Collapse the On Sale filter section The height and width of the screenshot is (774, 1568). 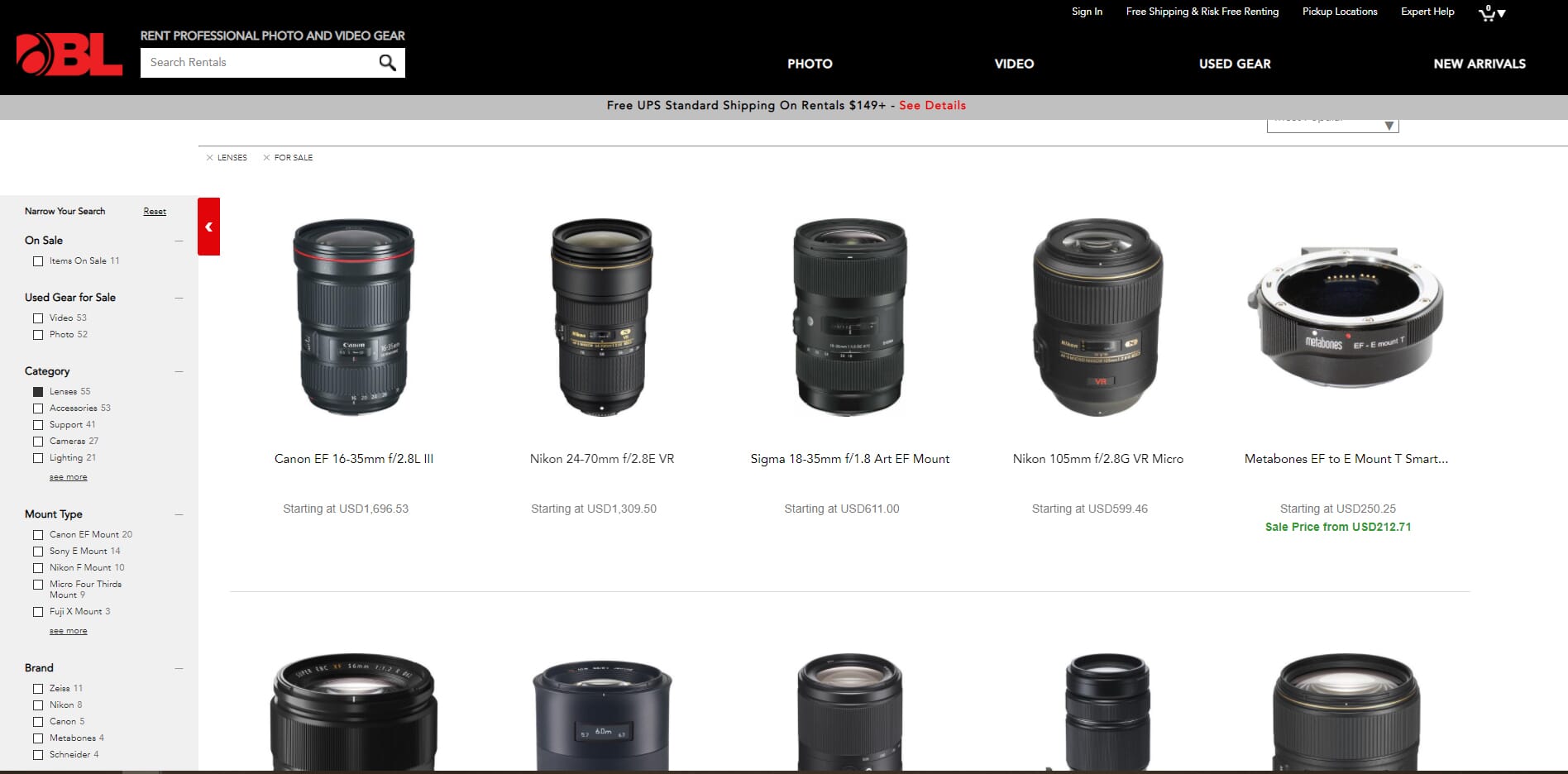(x=179, y=241)
